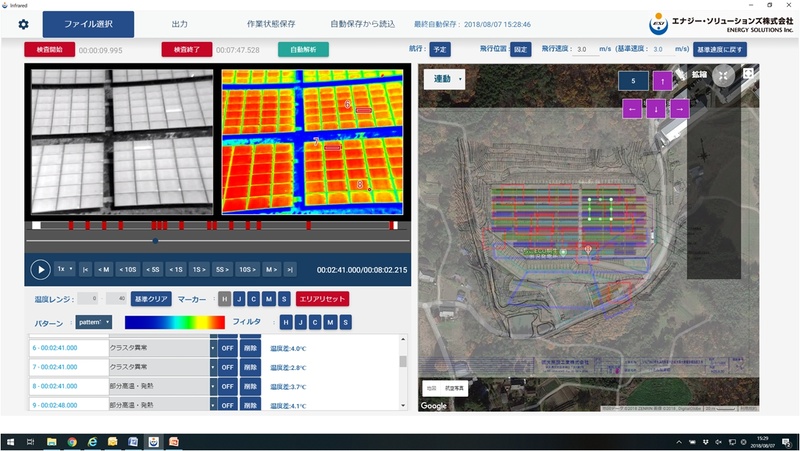Click the purple down arrow on map
Image resolution: width=800 pixels, height=451 pixels.
point(655,109)
